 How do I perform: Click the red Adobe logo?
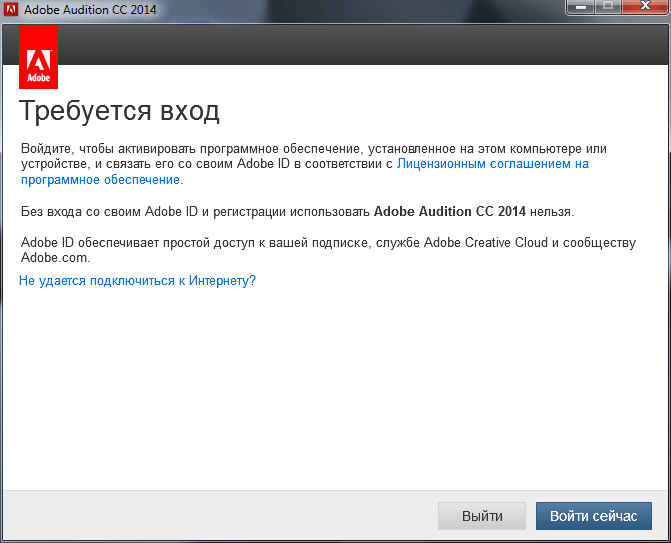coord(39,57)
